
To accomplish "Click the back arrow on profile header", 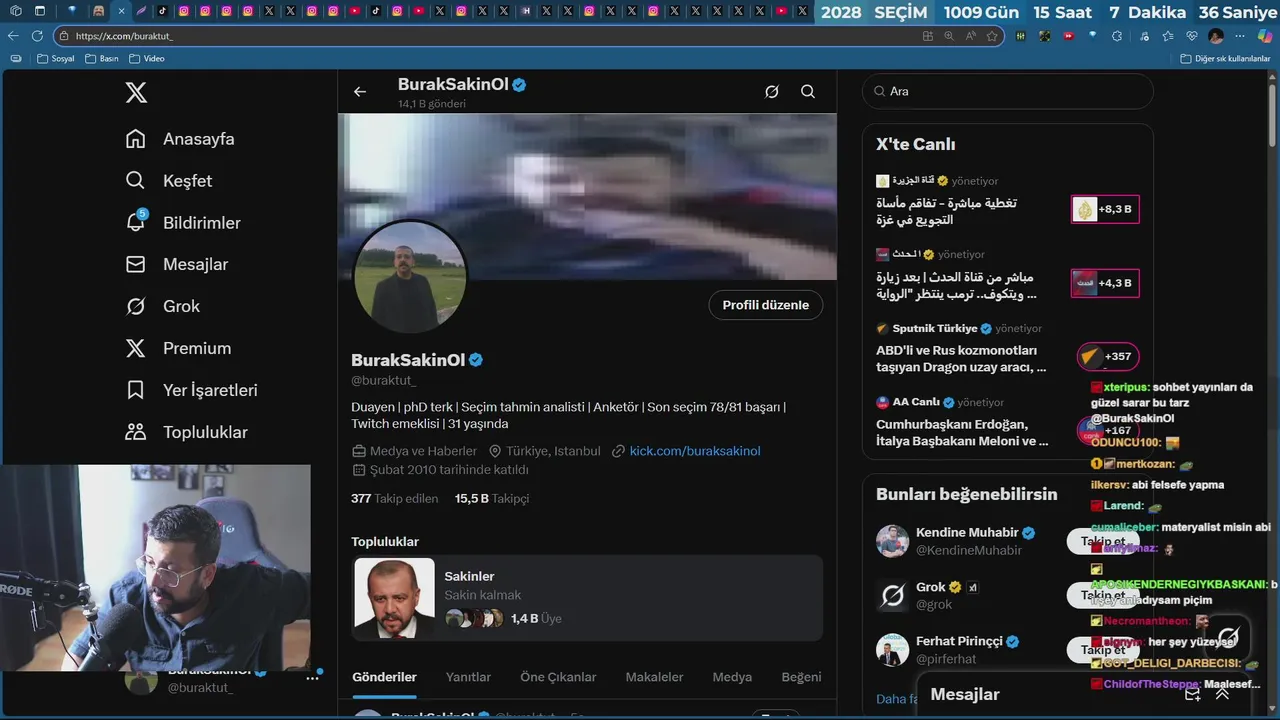I will click(x=360, y=92).
